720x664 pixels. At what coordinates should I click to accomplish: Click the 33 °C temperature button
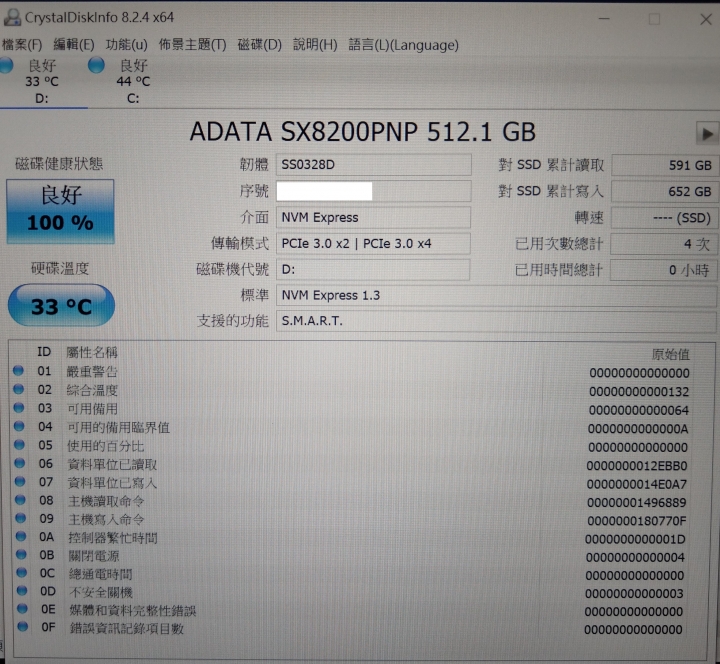[x=61, y=305]
